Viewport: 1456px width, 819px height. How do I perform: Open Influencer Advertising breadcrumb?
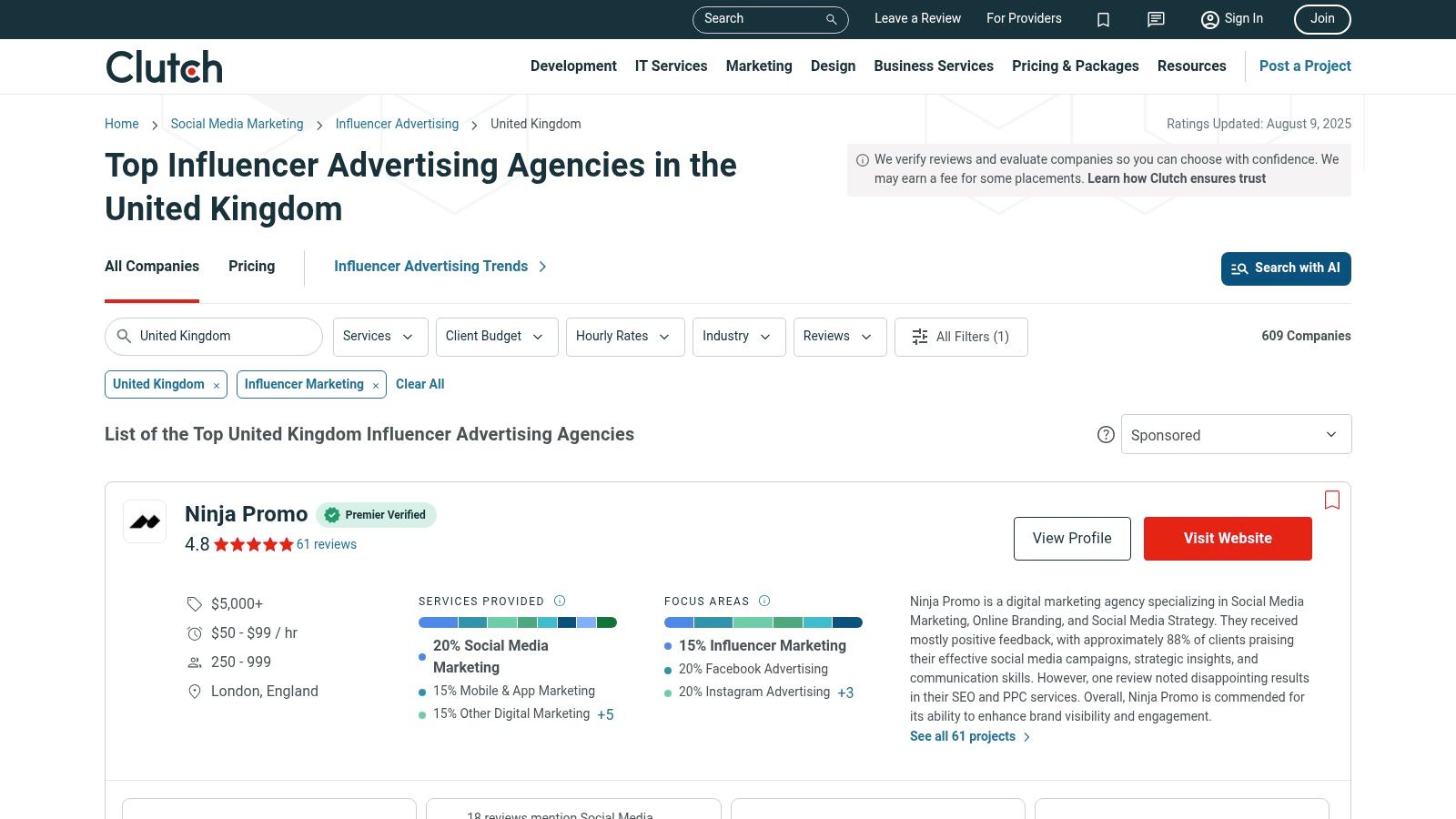tap(397, 124)
